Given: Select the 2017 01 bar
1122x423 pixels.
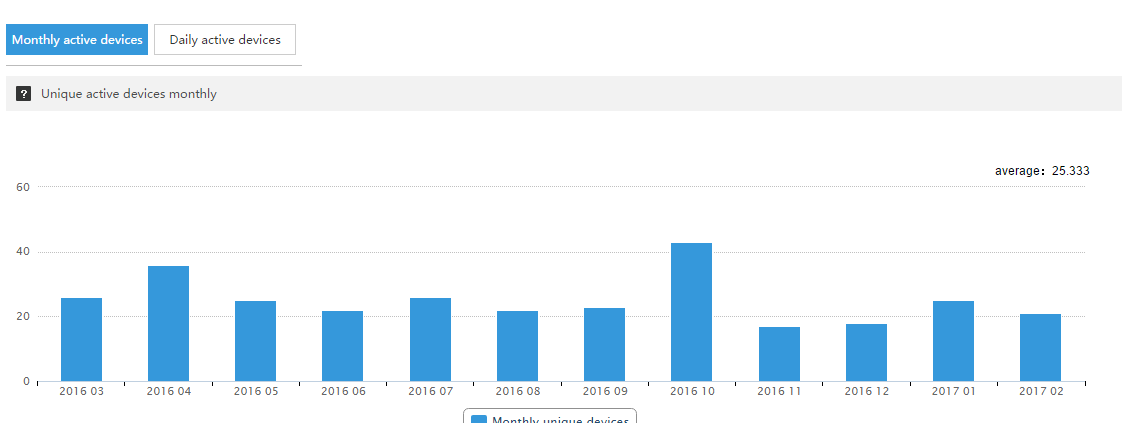Looking at the screenshot, I should 953,341.
